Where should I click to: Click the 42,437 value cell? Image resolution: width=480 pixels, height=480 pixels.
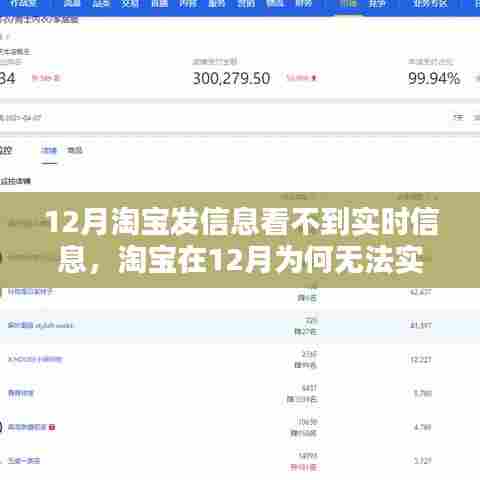point(421,292)
